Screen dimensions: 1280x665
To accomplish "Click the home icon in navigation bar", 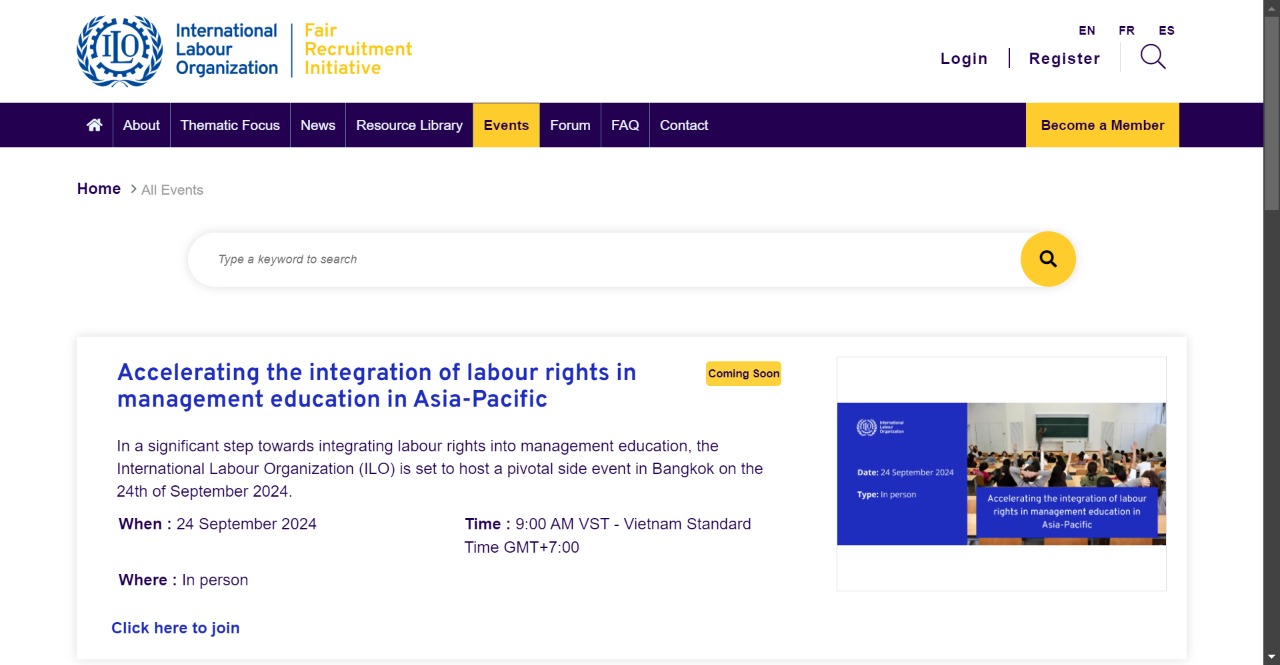I will tap(94, 125).
